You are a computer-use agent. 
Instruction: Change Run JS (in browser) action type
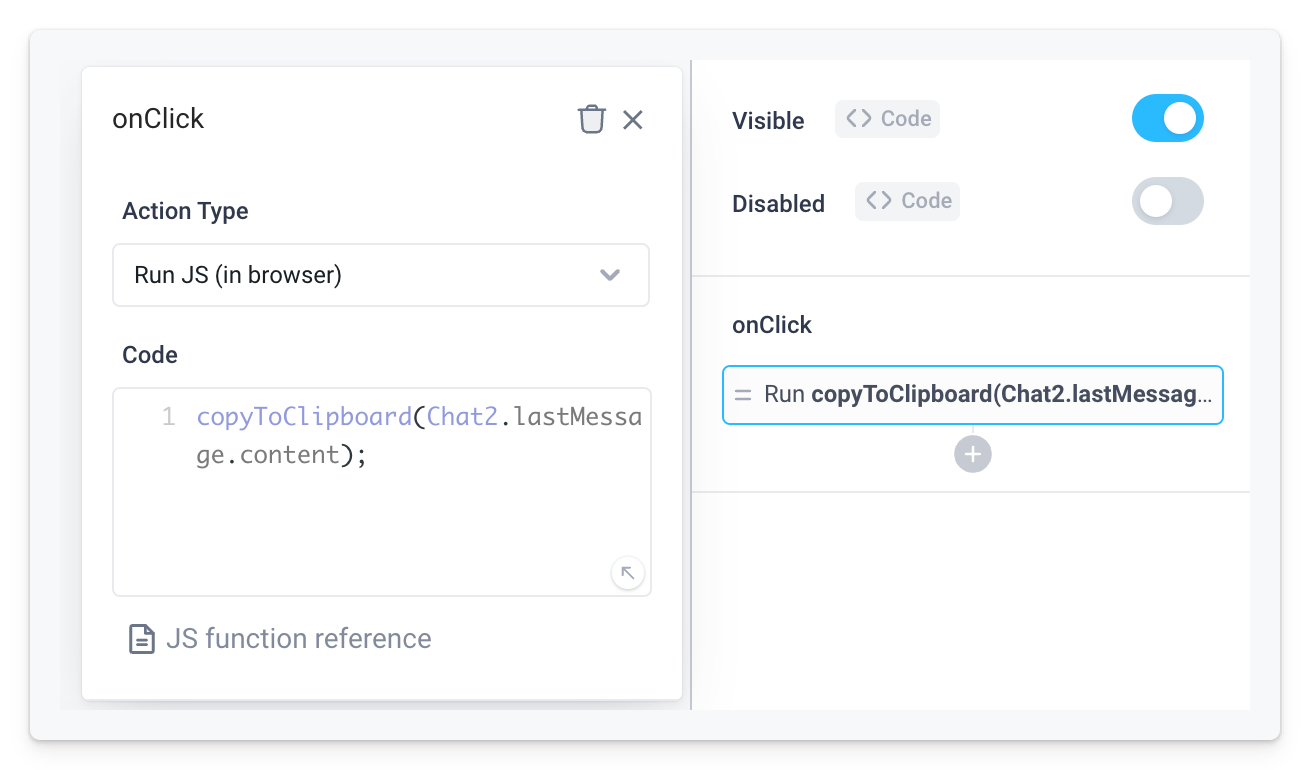tap(380, 275)
